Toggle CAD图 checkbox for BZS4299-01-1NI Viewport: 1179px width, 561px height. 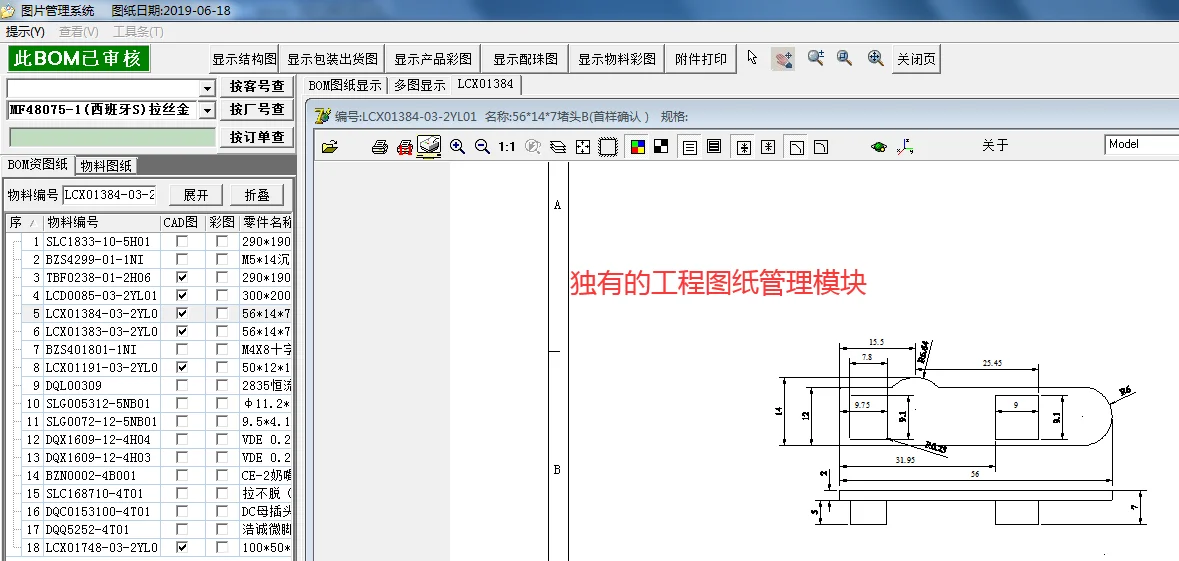[182, 259]
